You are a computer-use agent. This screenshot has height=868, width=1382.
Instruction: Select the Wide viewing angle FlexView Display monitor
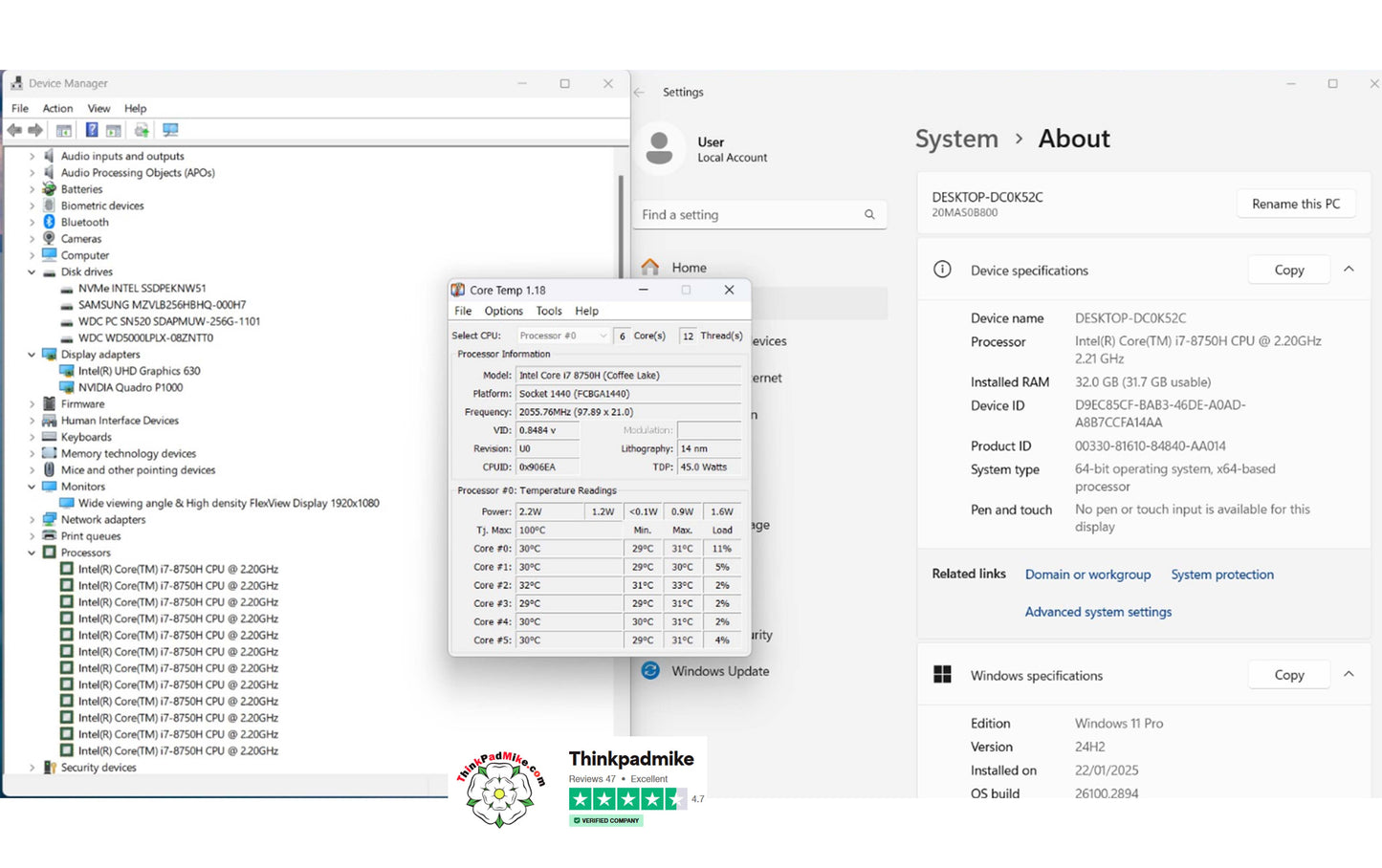[229, 503]
